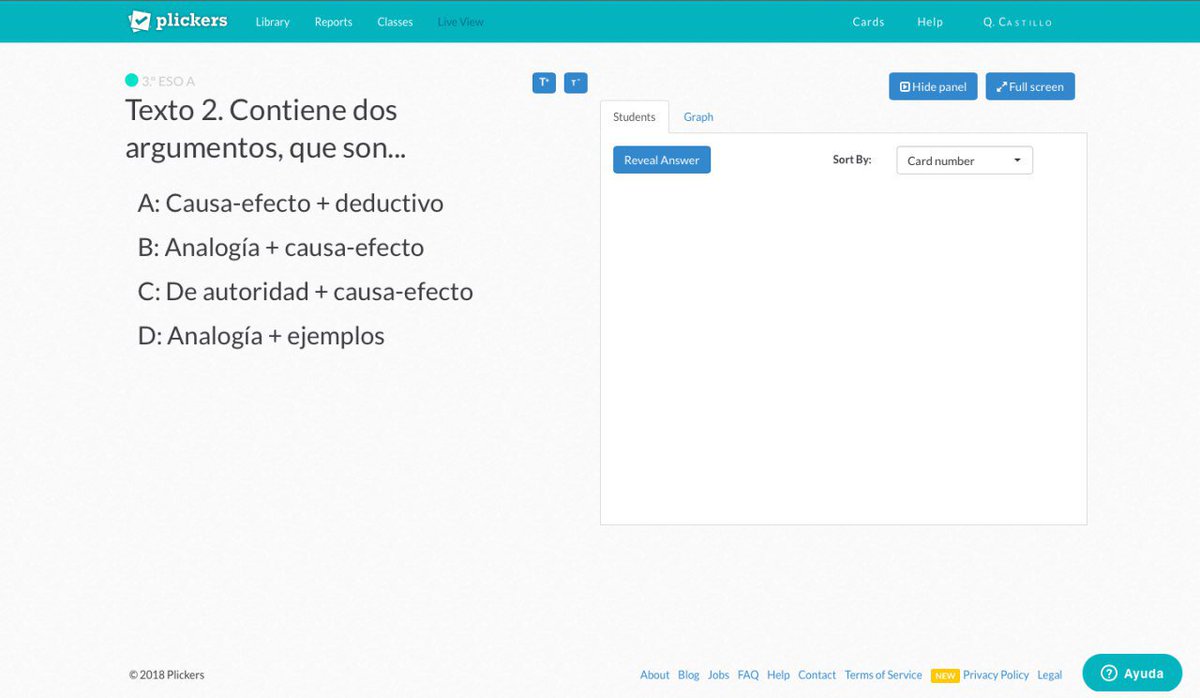Image resolution: width=1200 pixels, height=698 pixels.
Task: Open the Sort By Card number dropdown
Action: (x=964, y=160)
